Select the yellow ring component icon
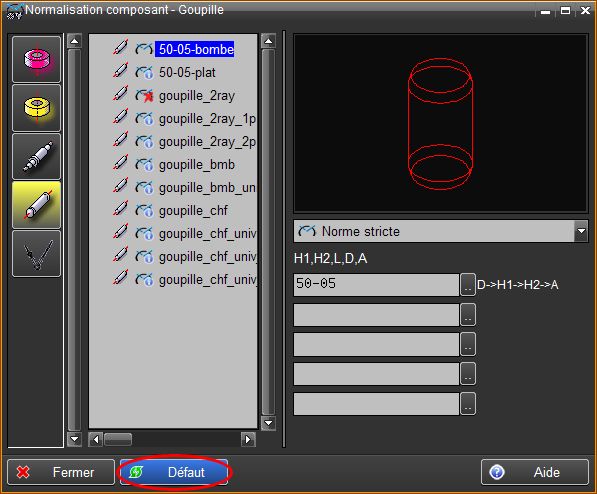Image resolution: width=597 pixels, height=494 pixels. [x=37, y=108]
